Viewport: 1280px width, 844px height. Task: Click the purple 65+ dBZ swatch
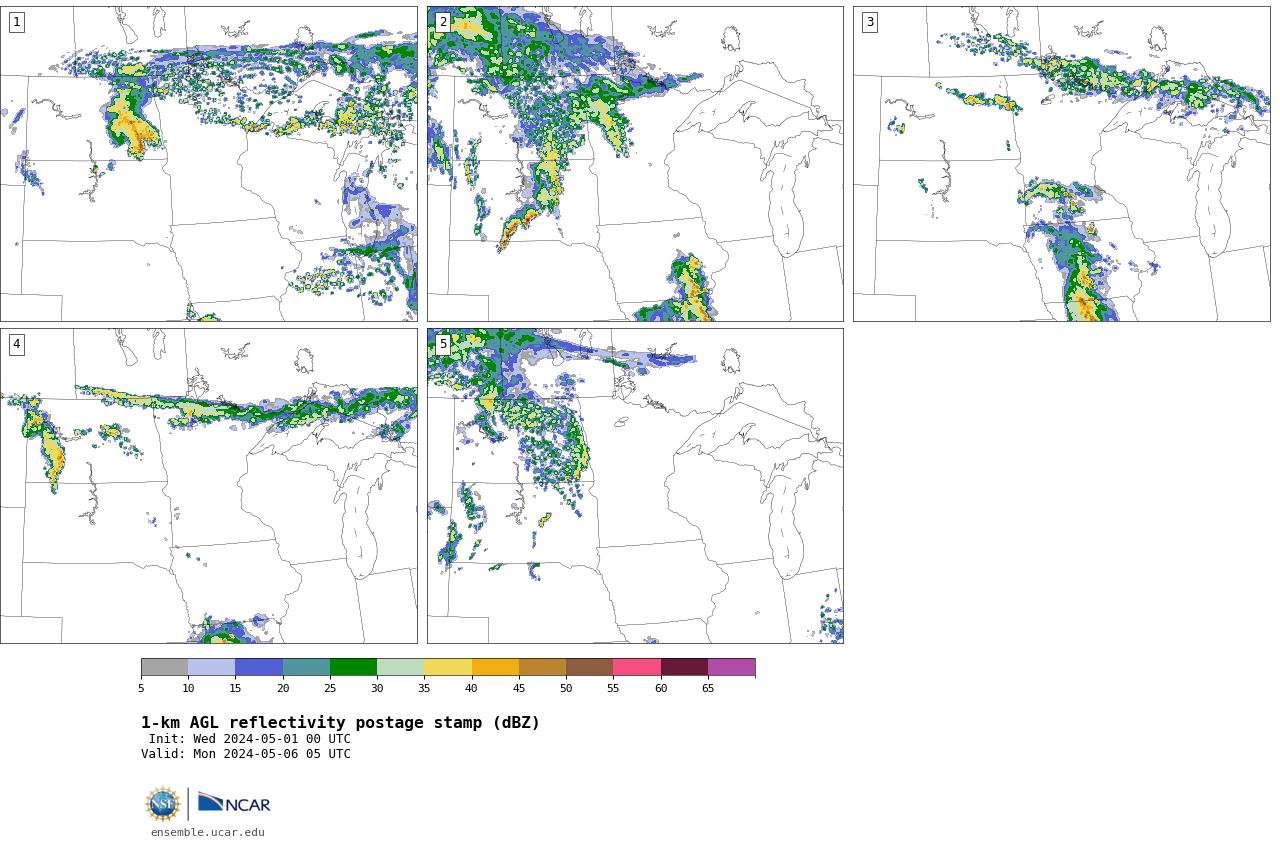[x=731, y=667]
